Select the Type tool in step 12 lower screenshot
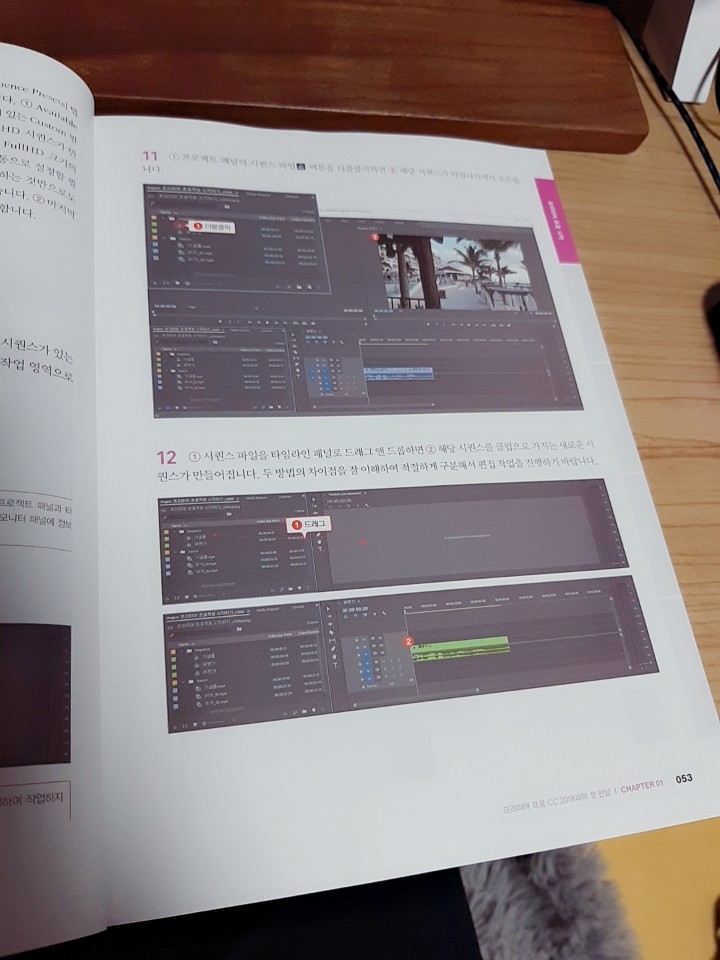Viewport: 720px width, 960px height. [x=335, y=664]
